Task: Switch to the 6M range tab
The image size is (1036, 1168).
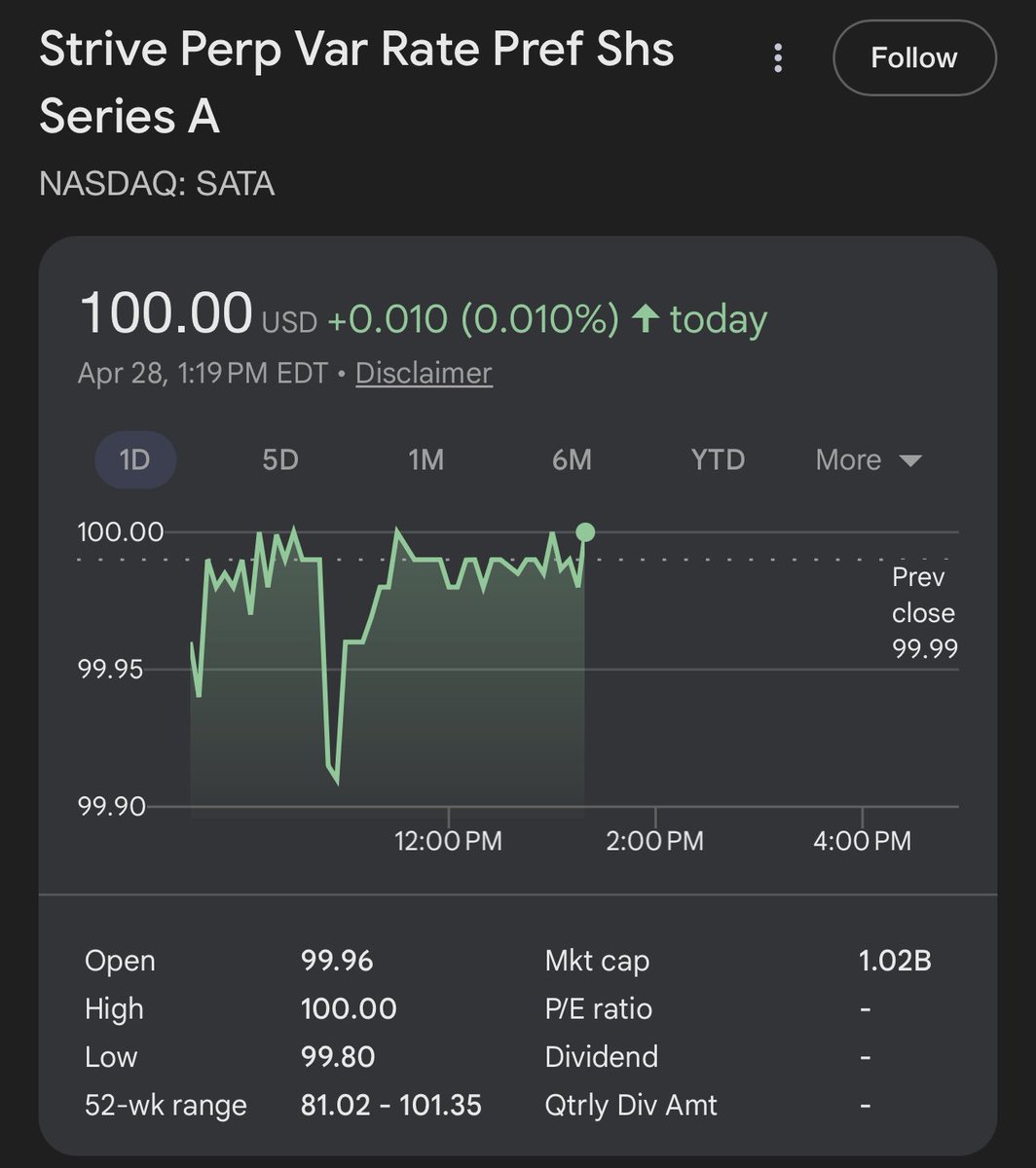Action: (572, 459)
